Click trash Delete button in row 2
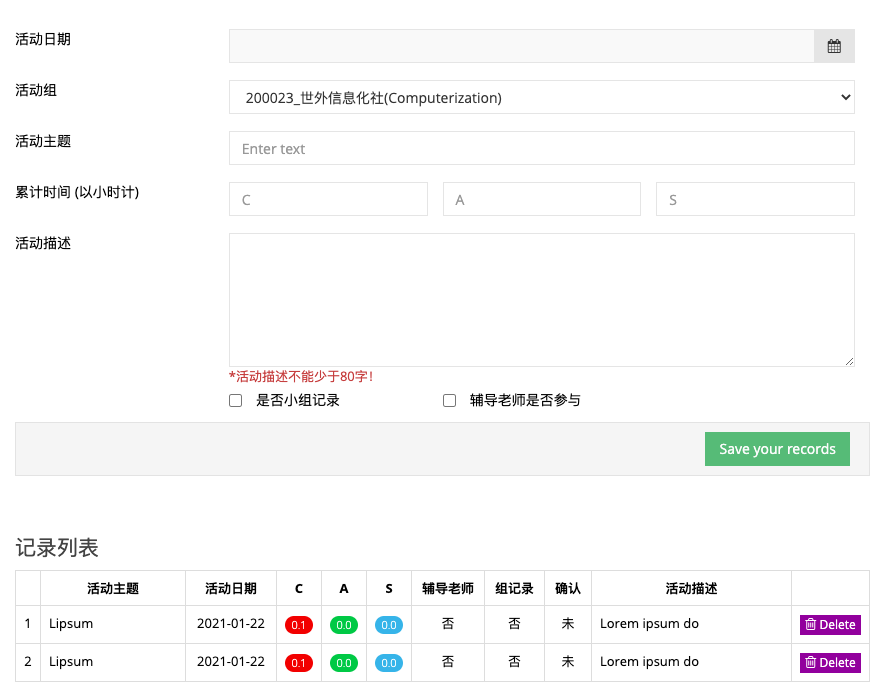 (830, 663)
